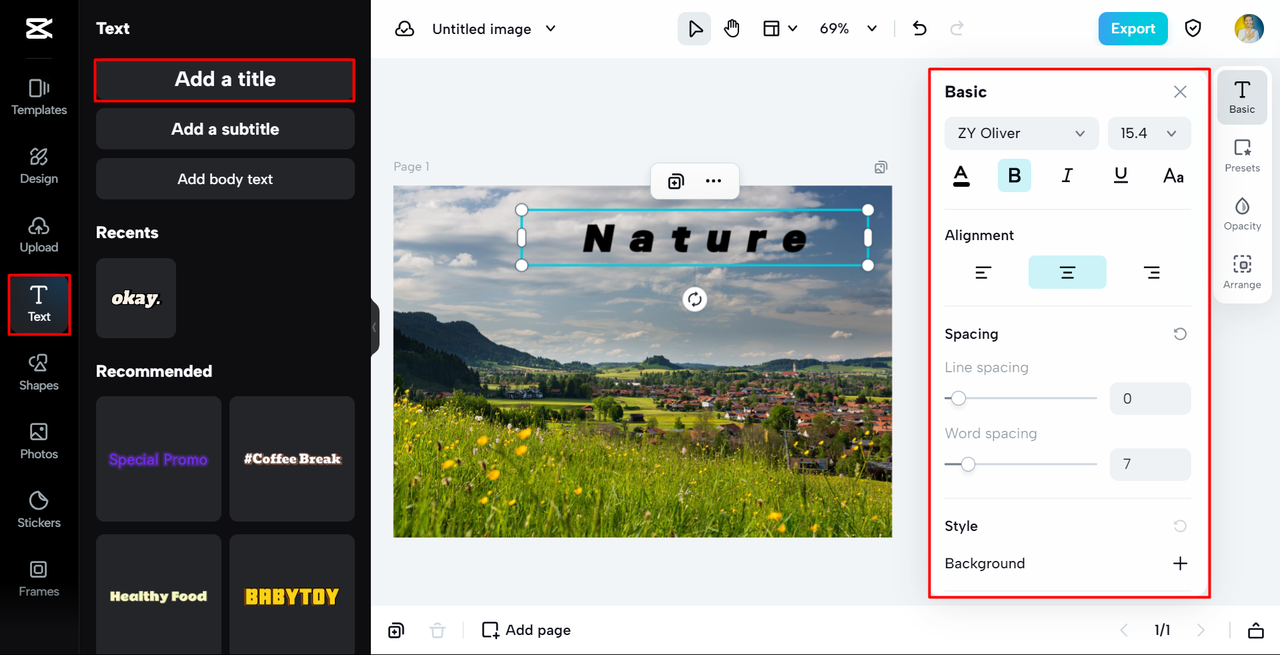This screenshot has width=1280, height=655.
Task: Open the text more options menu
Action: [713, 181]
